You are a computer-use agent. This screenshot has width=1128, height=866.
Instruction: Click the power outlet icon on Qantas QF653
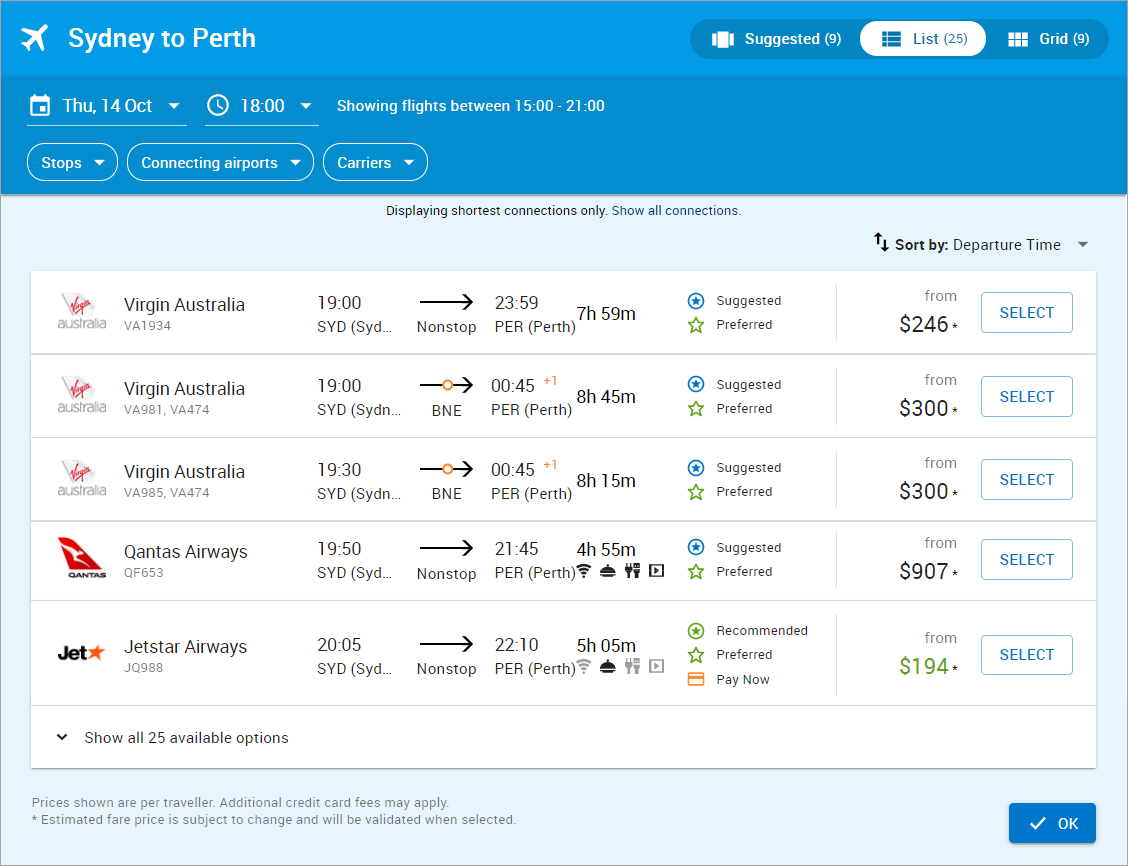632,571
